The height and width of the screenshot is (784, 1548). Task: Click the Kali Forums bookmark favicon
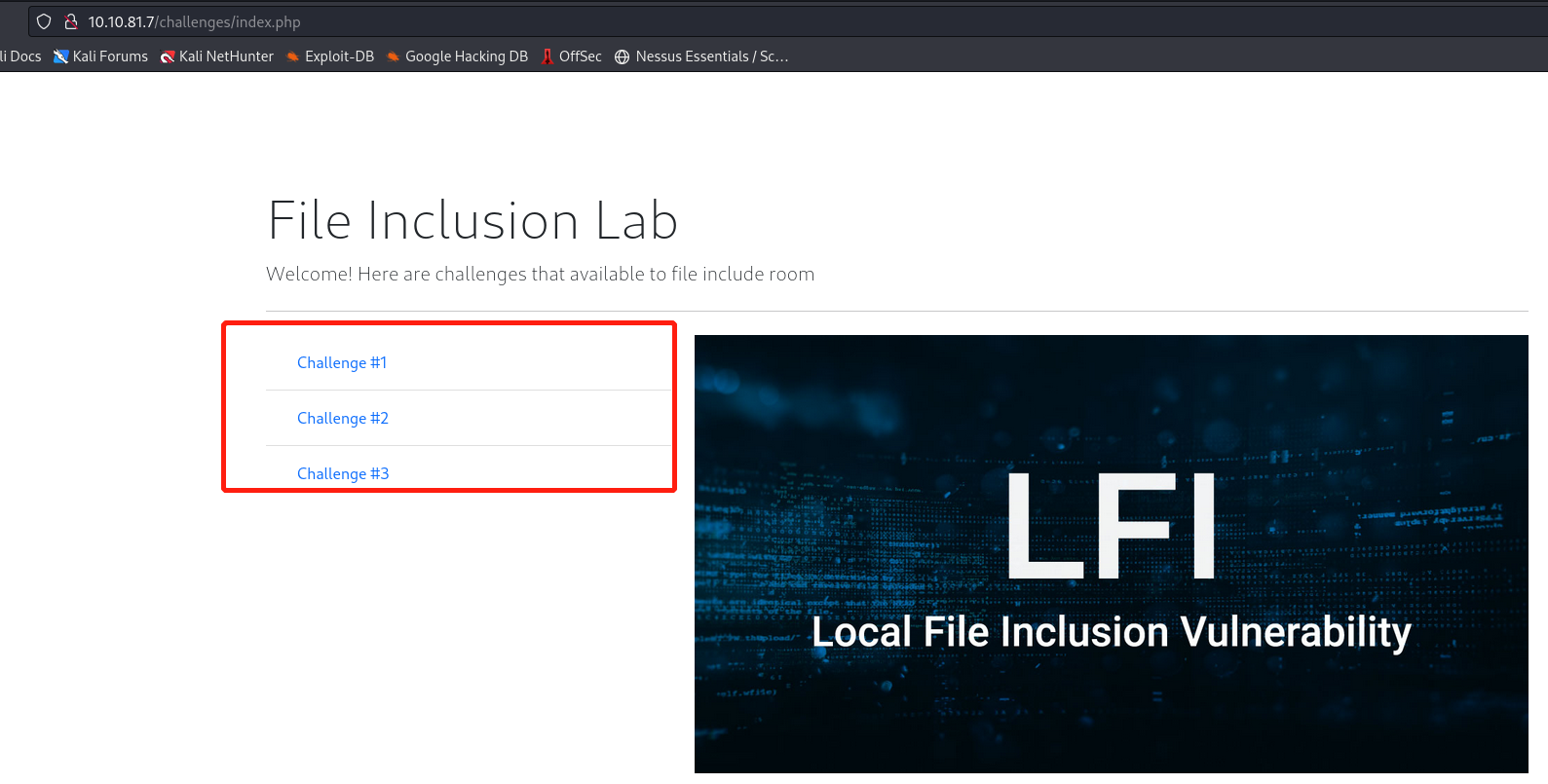(x=60, y=56)
